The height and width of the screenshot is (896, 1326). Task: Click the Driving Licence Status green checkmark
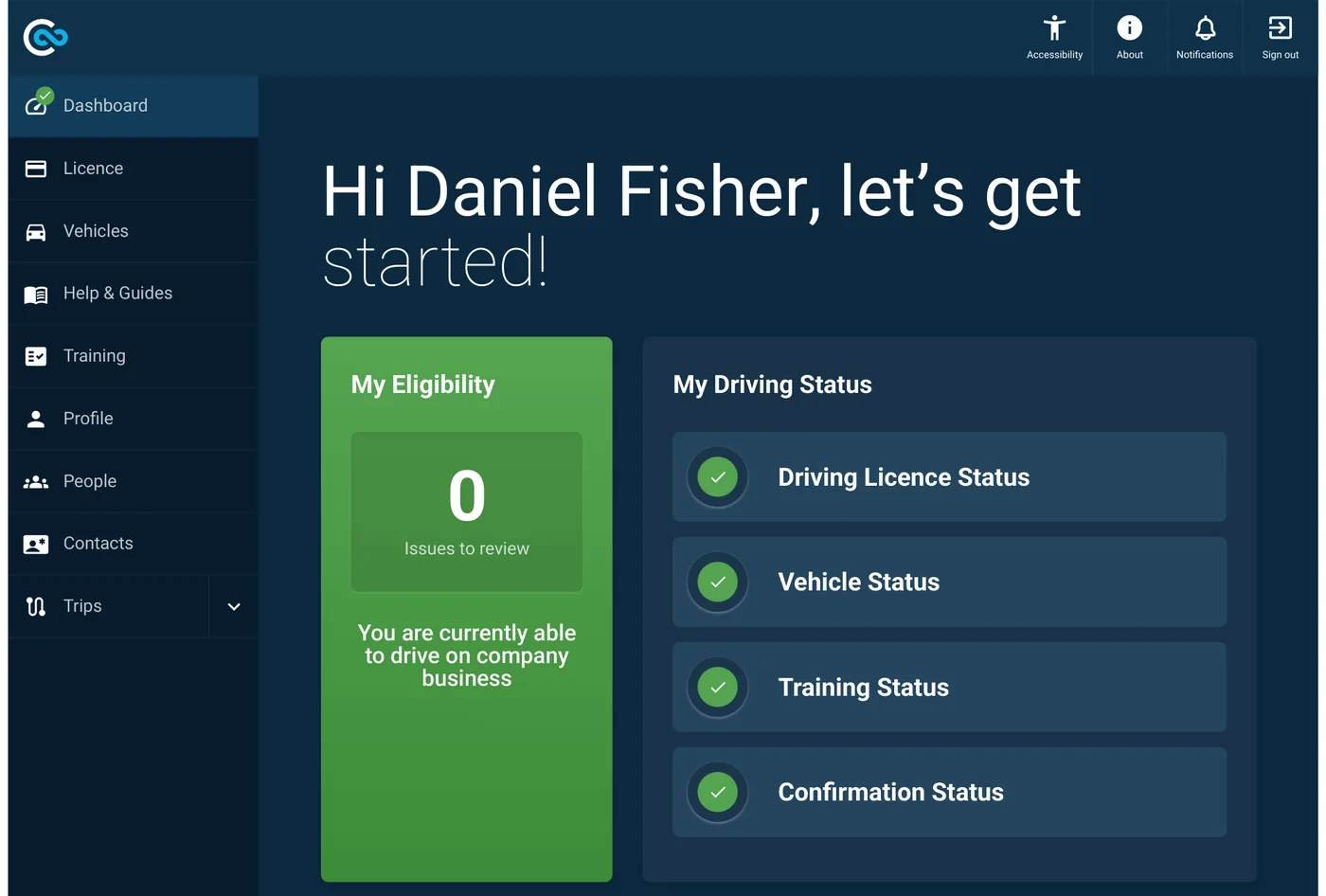[x=718, y=477]
